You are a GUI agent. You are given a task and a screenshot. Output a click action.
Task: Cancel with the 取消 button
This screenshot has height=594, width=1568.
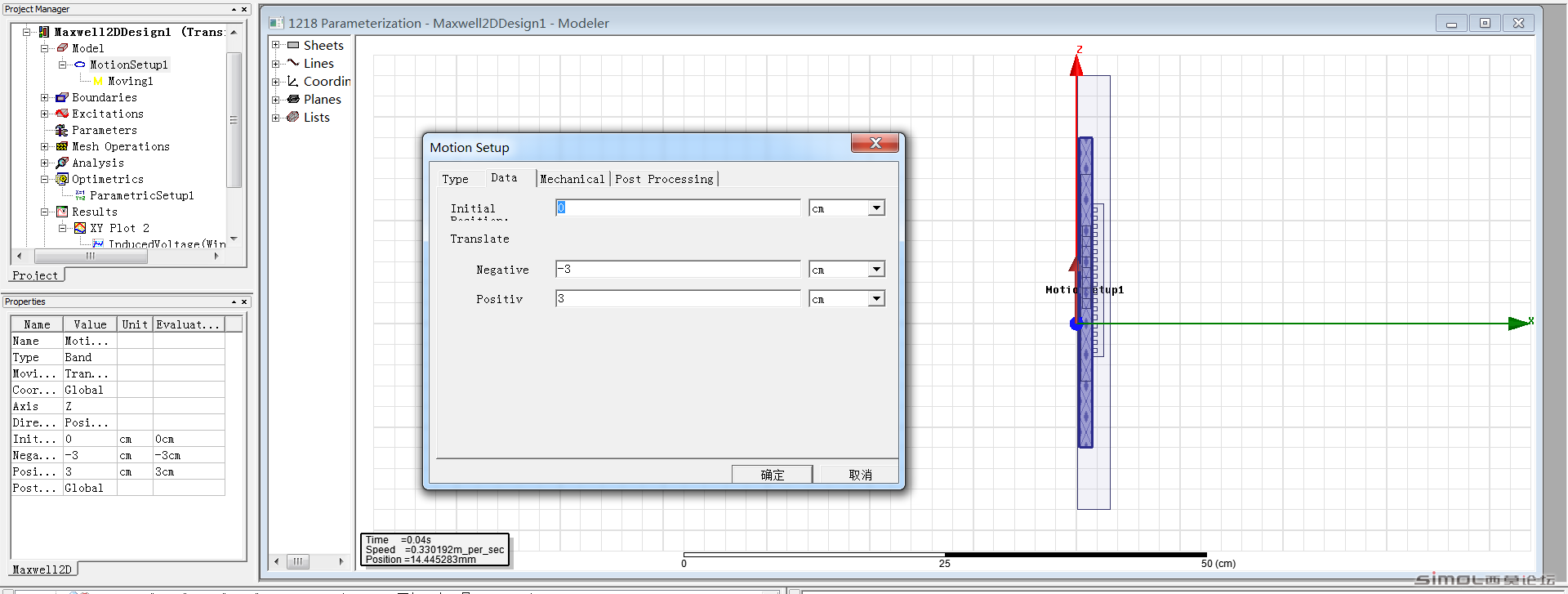[x=859, y=475]
